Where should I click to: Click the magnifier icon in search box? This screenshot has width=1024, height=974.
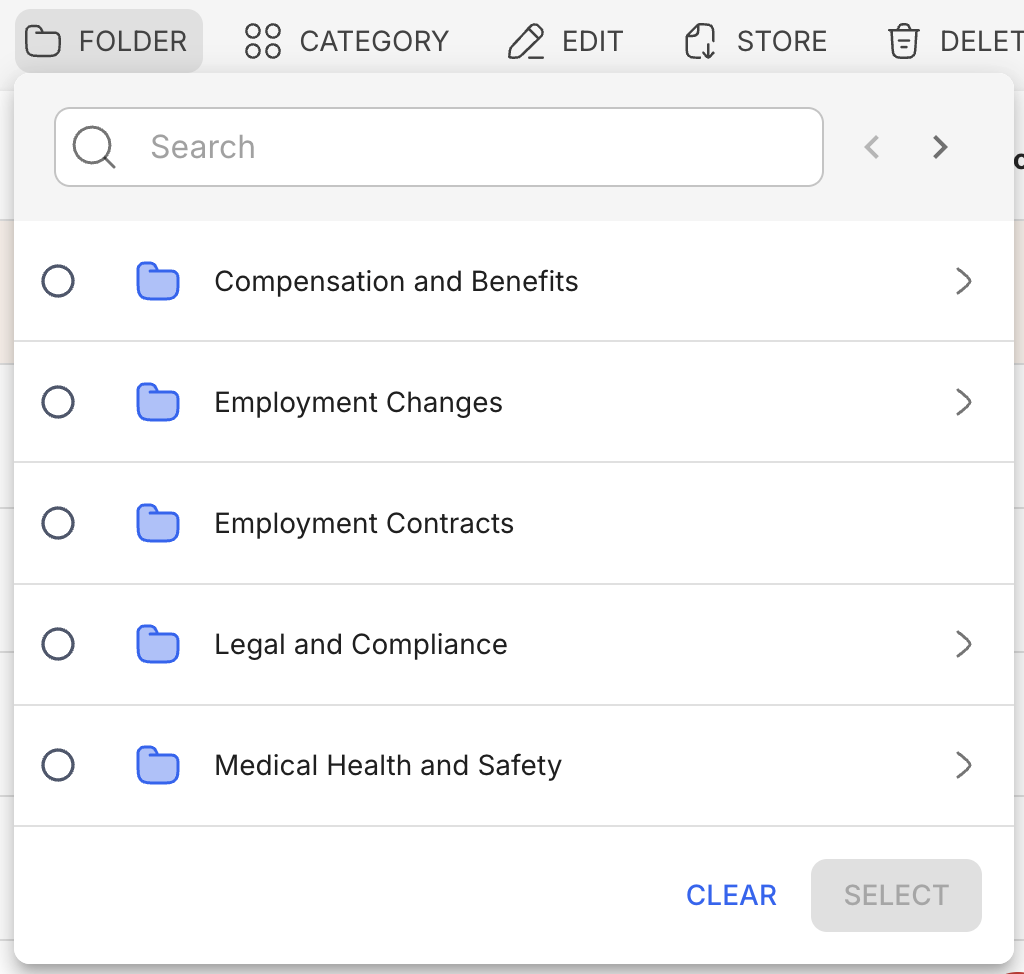tap(95, 147)
